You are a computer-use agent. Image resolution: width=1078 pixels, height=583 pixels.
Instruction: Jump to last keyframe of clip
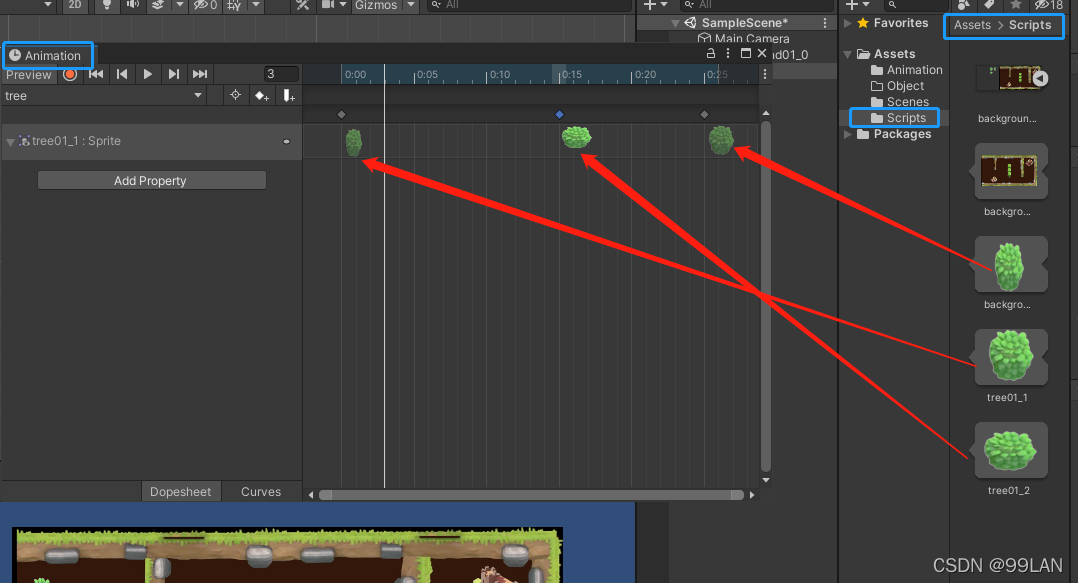[199, 74]
